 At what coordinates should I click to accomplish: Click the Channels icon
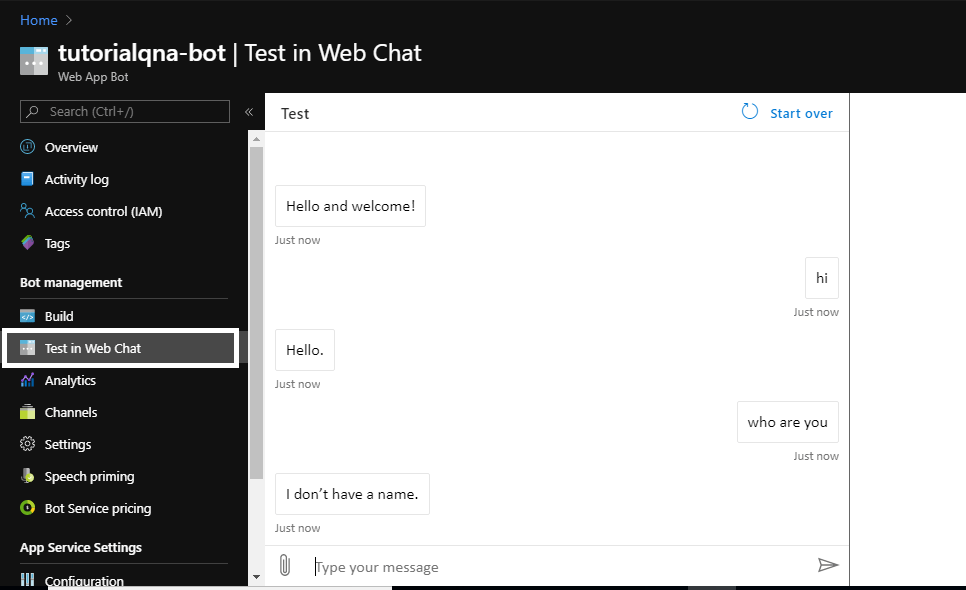point(27,412)
